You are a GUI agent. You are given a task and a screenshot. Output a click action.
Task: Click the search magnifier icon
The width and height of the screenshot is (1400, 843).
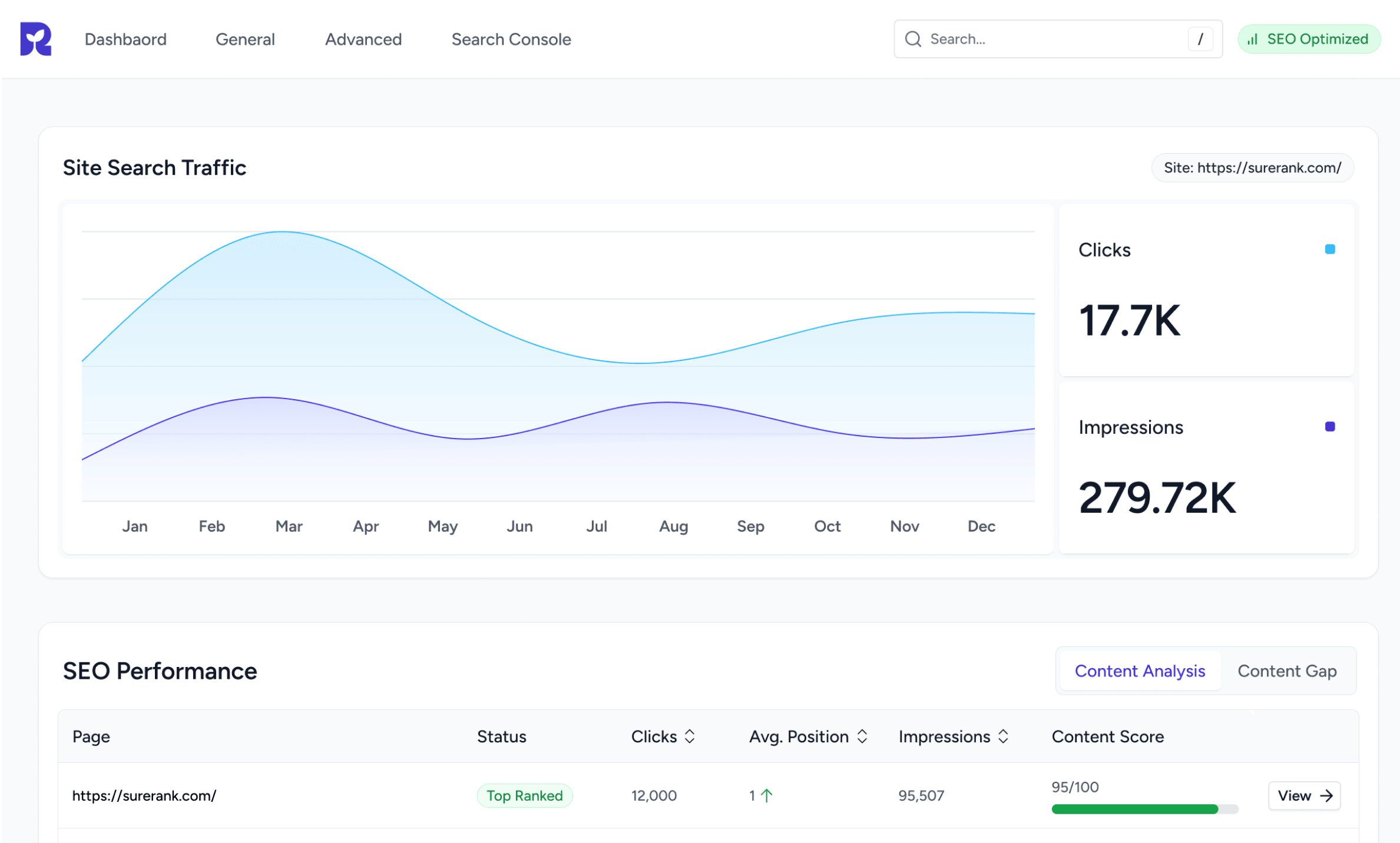(x=912, y=39)
